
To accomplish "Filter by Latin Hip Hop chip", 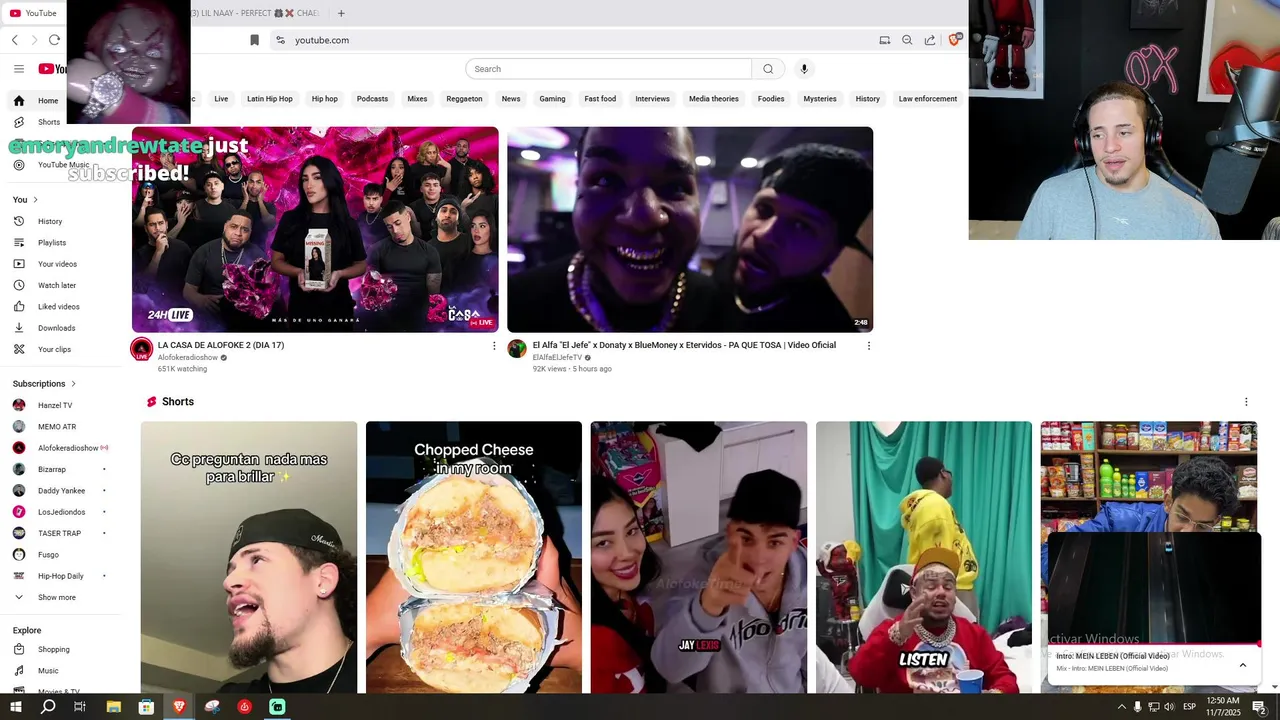I will coord(270,99).
